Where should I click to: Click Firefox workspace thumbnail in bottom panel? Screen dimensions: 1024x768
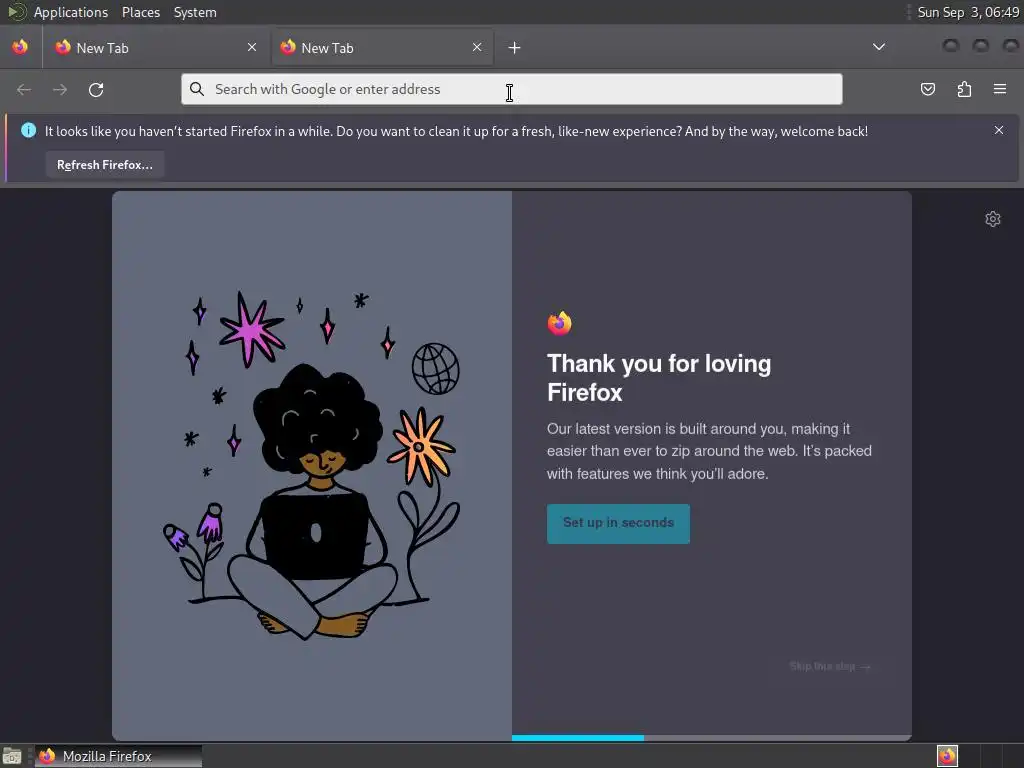click(x=947, y=756)
